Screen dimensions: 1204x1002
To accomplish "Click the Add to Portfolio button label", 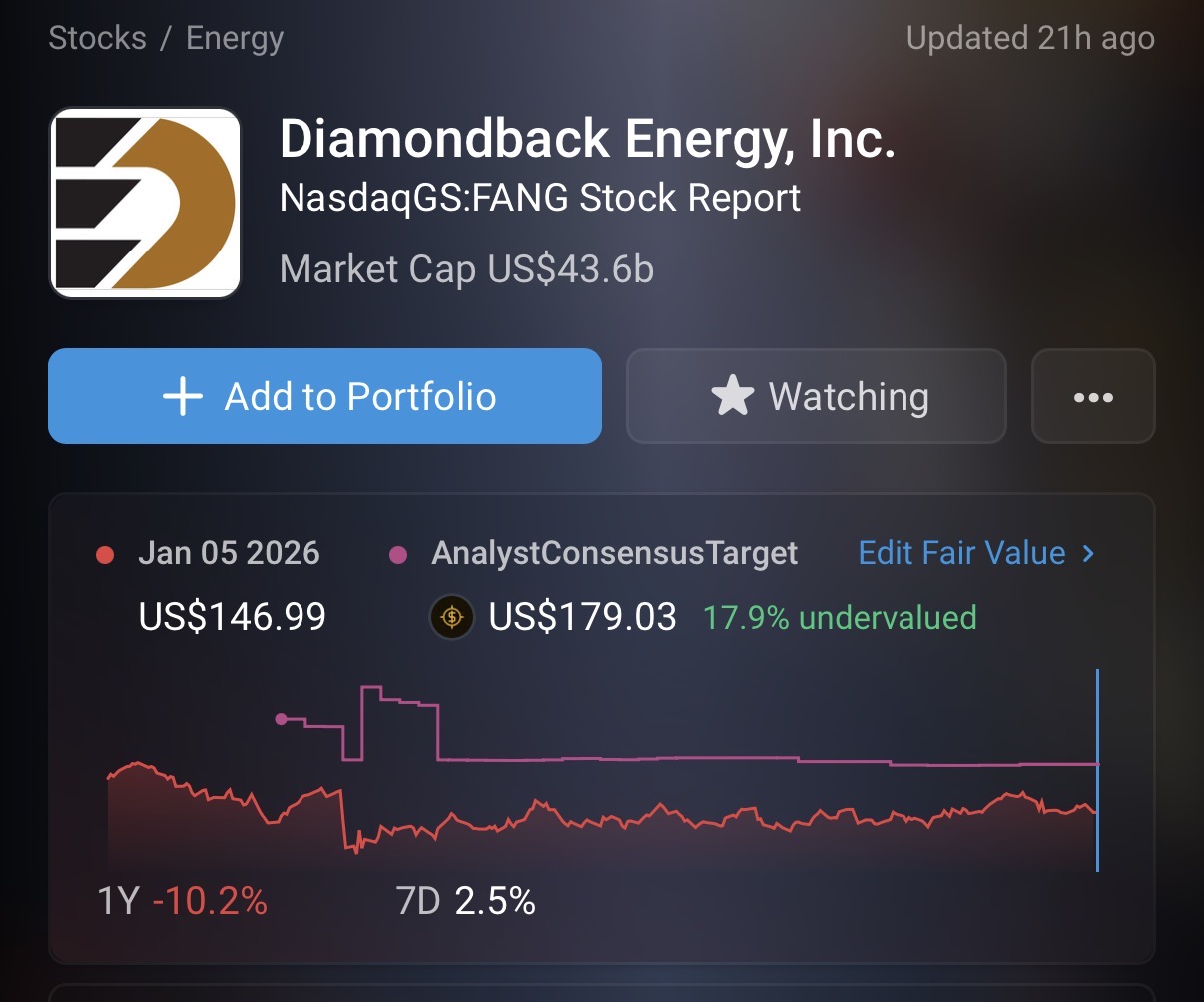I will 360,396.
